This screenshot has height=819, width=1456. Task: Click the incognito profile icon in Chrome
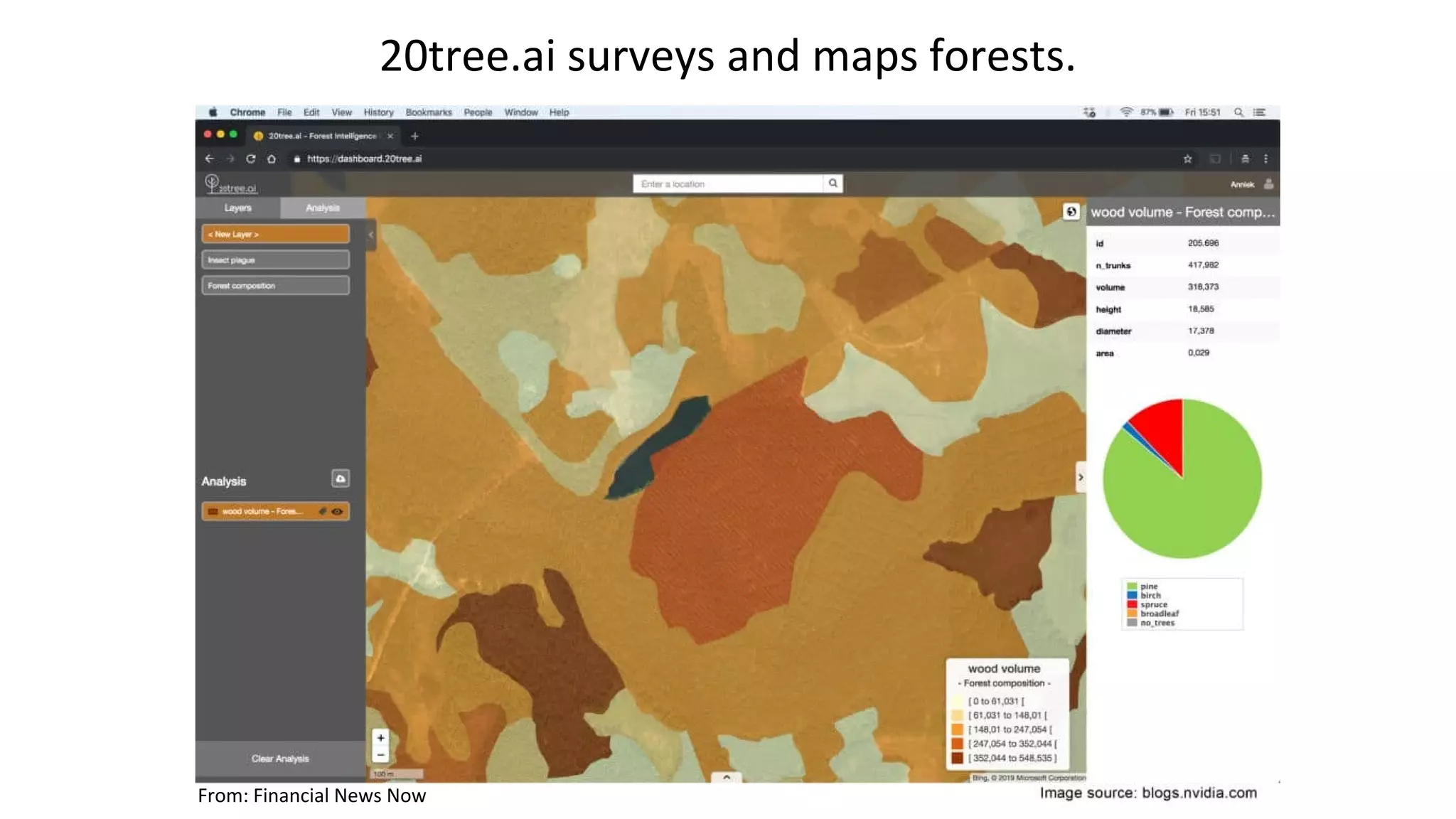point(1245,159)
